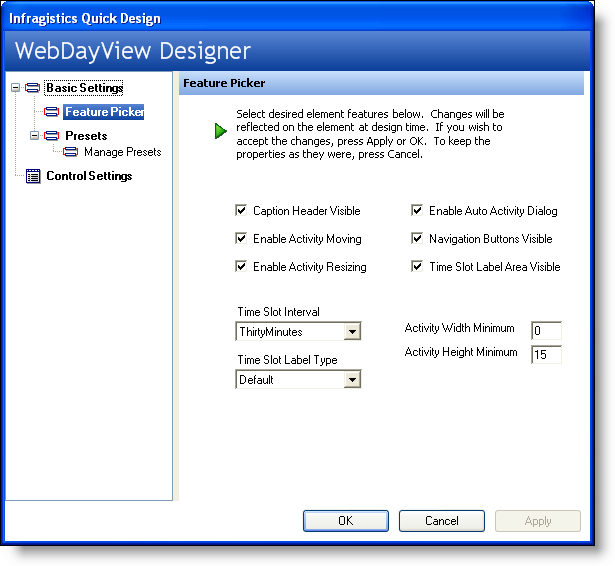Click the Presets node icon
This screenshot has width=615, height=566.
pyautogui.click(x=52, y=135)
